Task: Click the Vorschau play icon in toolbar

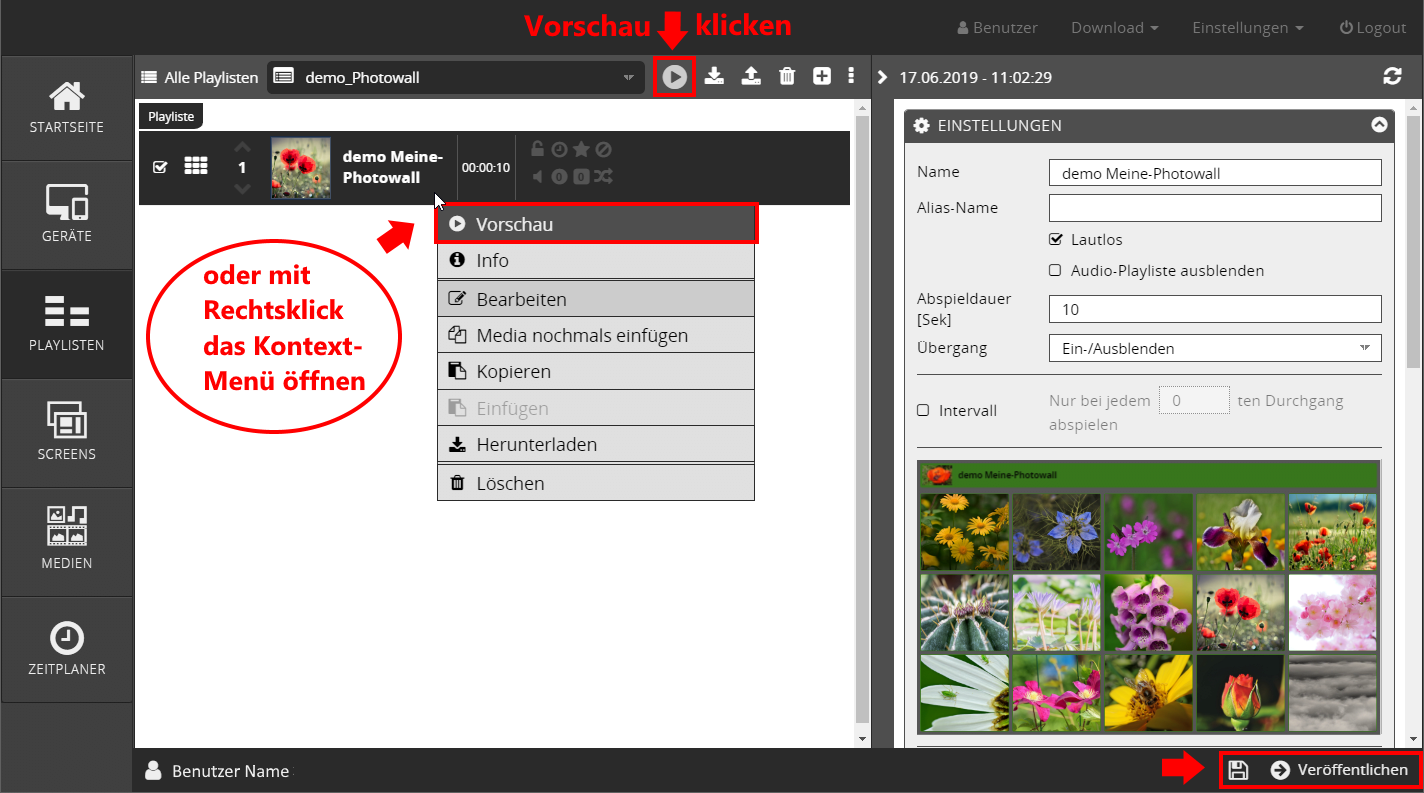Action: (675, 77)
